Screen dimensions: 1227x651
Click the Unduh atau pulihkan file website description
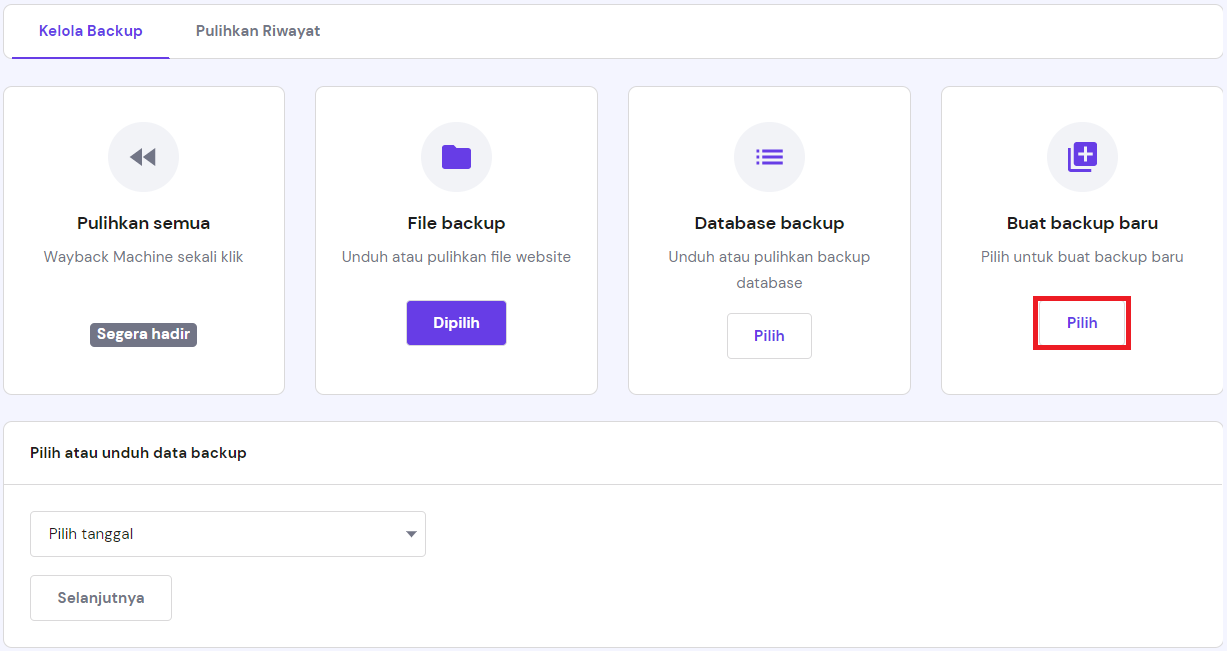(x=456, y=257)
